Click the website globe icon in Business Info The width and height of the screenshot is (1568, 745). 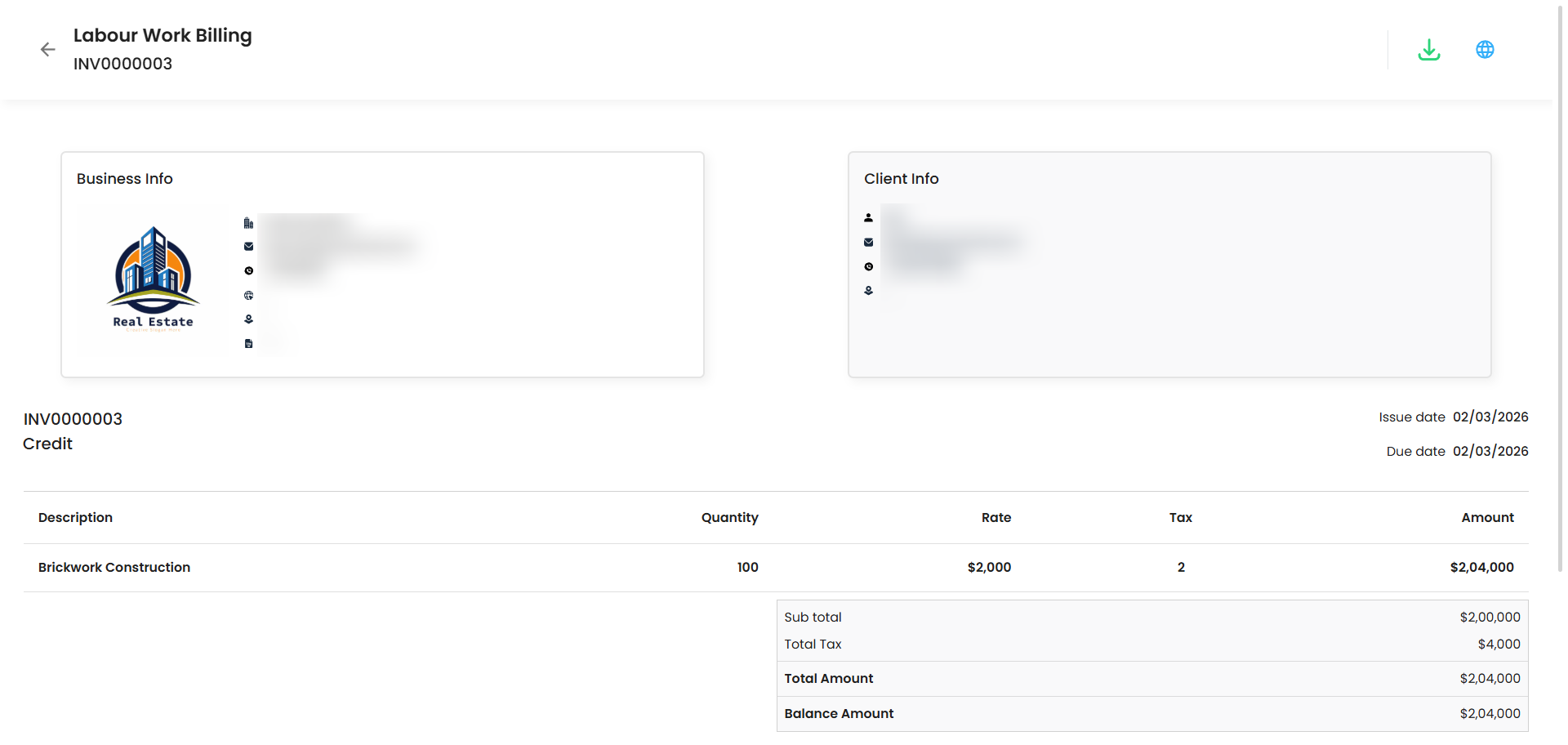248,296
